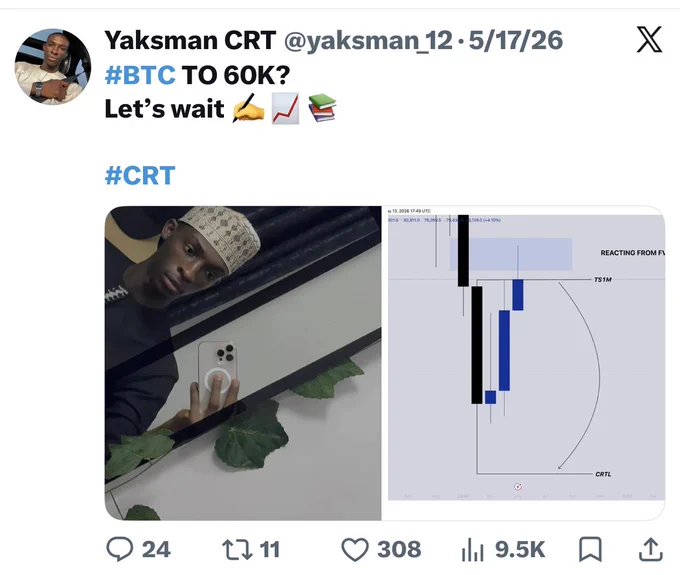Open replies via the comment bubble icon
Screen dimensions: 680x575
(120, 549)
